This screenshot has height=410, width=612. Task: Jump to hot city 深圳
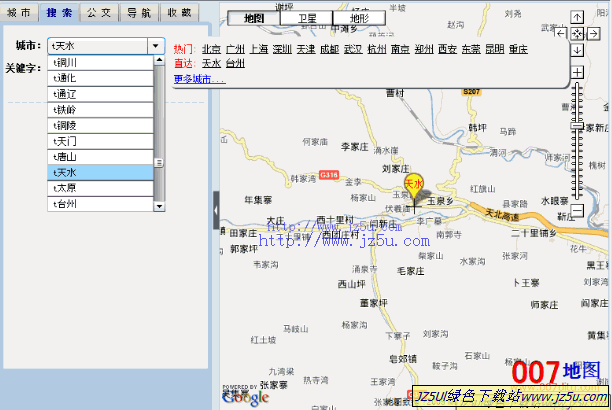(x=282, y=49)
